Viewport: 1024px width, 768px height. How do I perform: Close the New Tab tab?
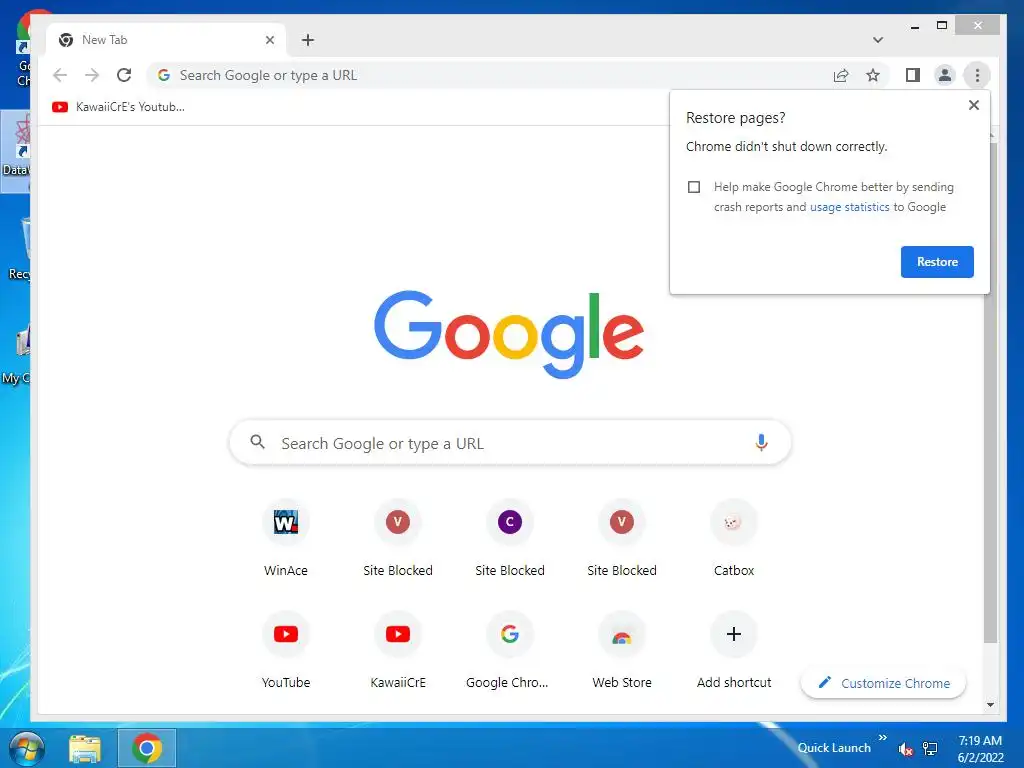pos(270,40)
